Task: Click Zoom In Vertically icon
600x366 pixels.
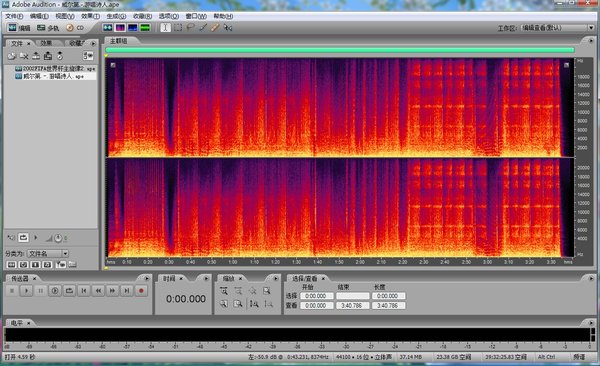Action: (254, 304)
